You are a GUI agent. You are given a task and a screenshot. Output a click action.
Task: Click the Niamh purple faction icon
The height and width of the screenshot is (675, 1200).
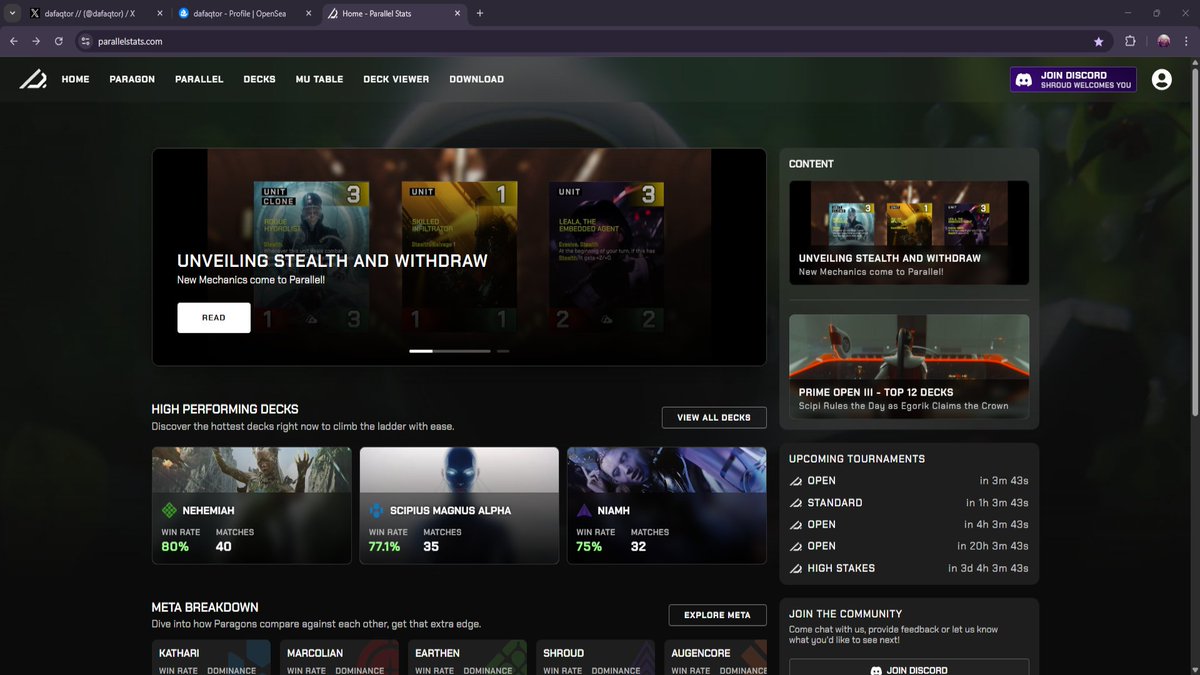coord(584,510)
